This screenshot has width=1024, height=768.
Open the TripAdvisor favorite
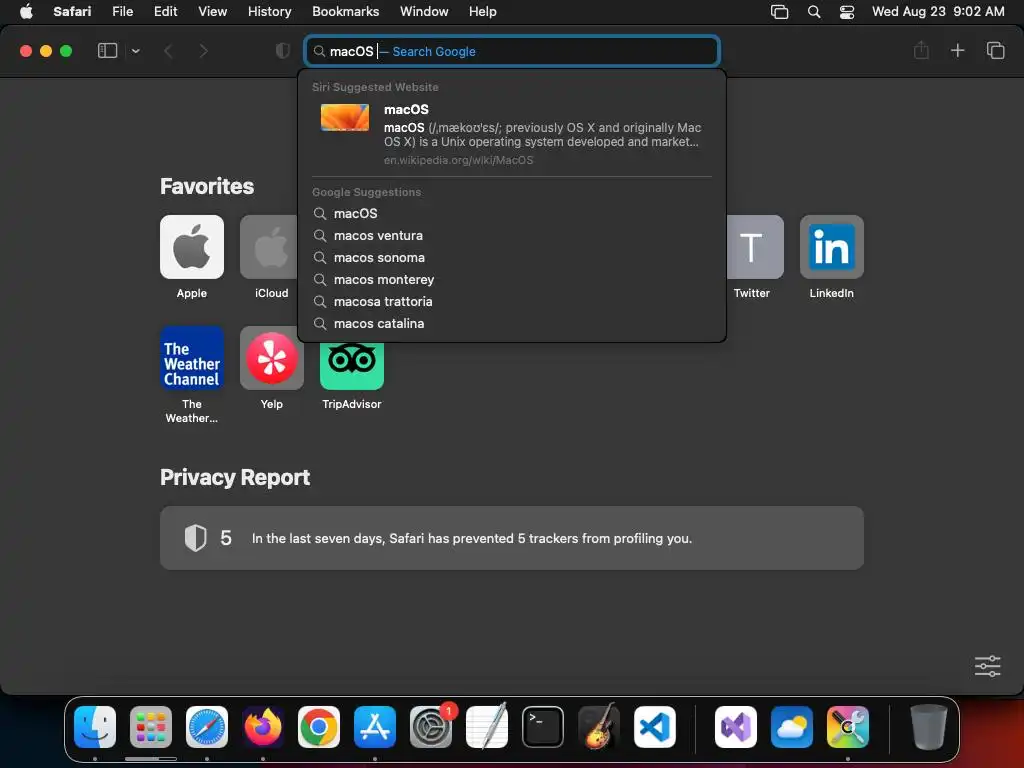pyautogui.click(x=351, y=366)
